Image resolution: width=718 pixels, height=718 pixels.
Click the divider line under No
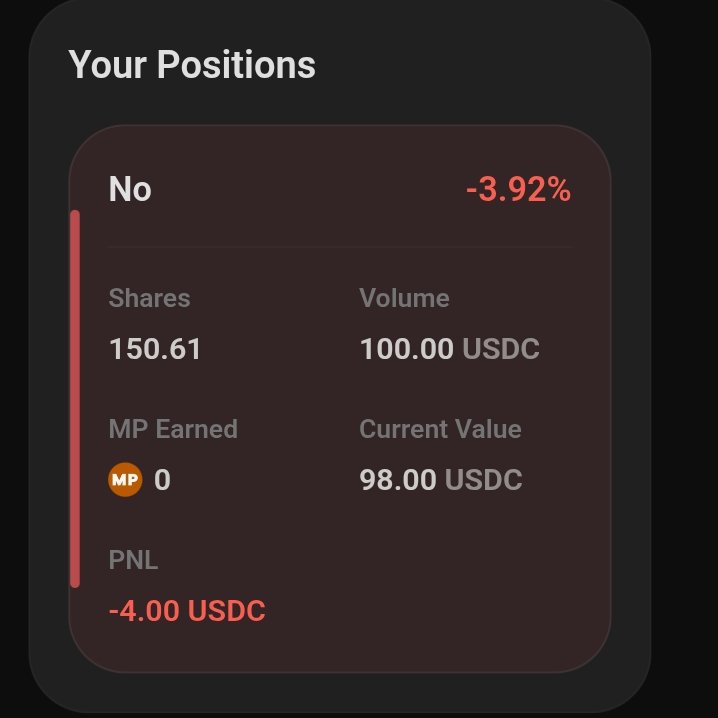tap(340, 247)
